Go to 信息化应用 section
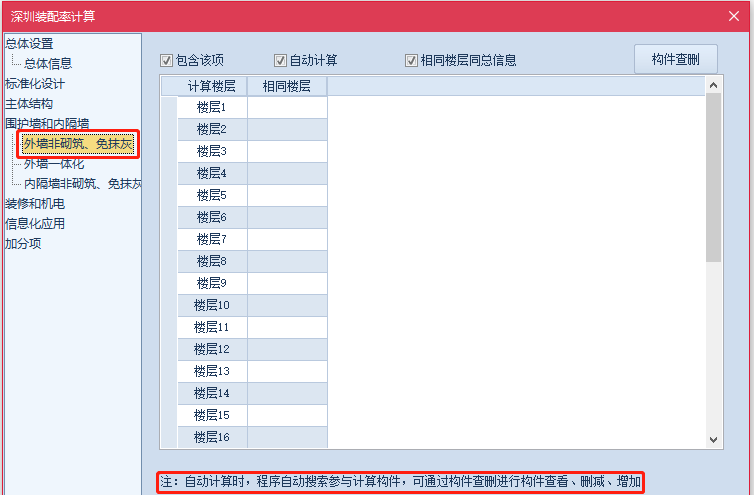Viewport: 754px width, 495px height. click(x=35, y=224)
